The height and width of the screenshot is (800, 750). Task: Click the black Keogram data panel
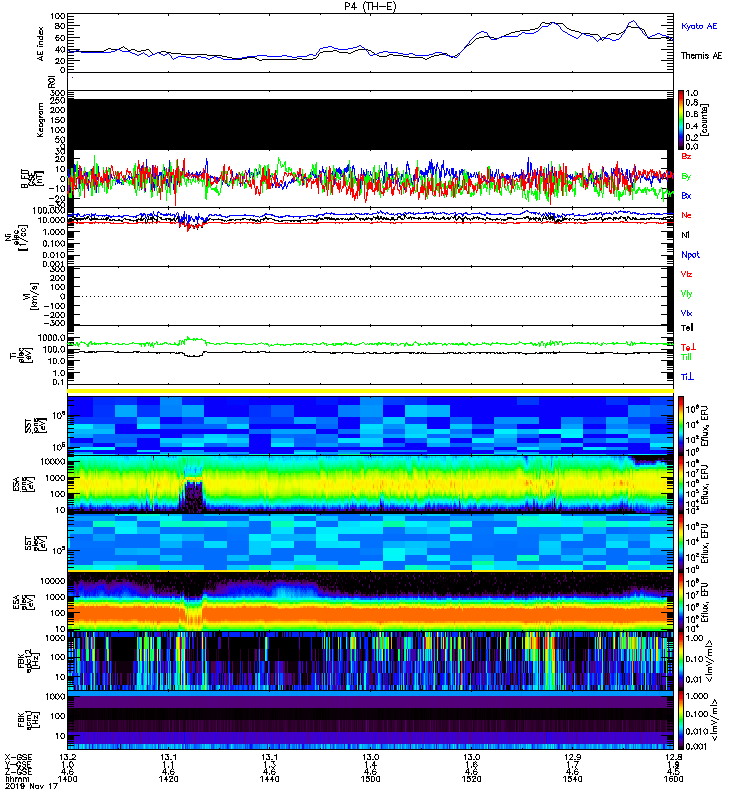click(370, 124)
